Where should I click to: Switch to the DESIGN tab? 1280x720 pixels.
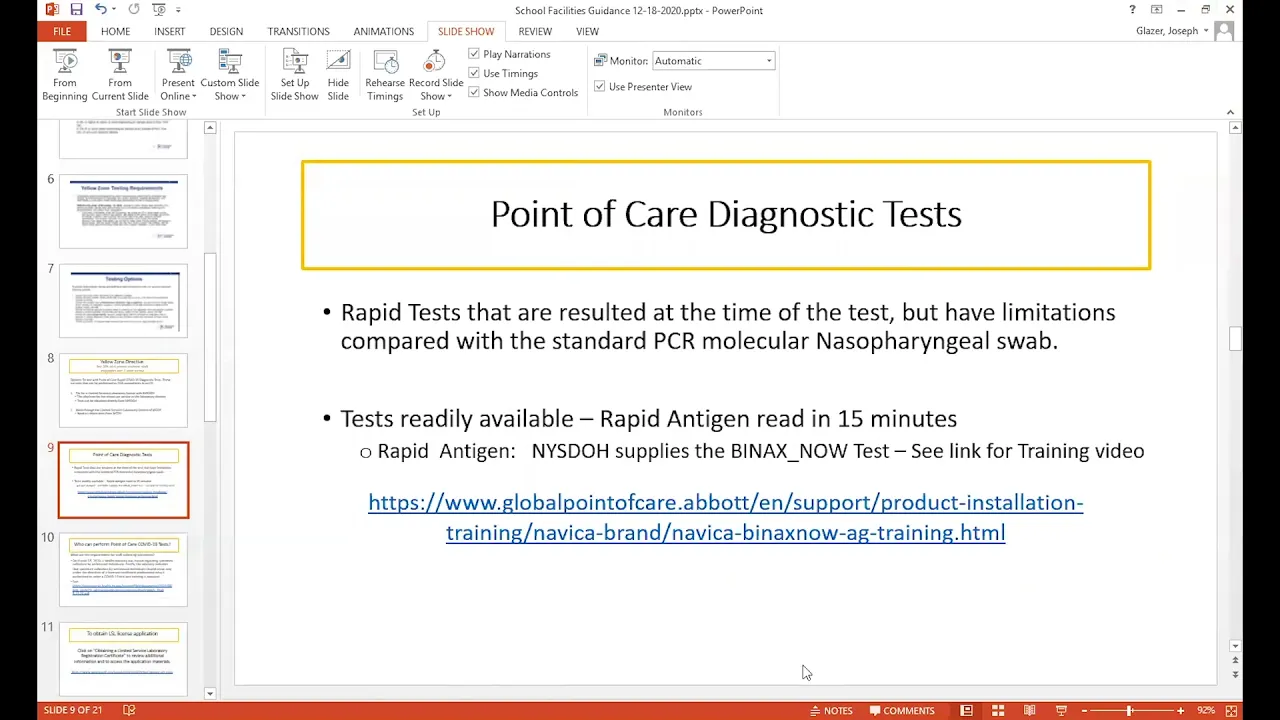tap(226, 31)
